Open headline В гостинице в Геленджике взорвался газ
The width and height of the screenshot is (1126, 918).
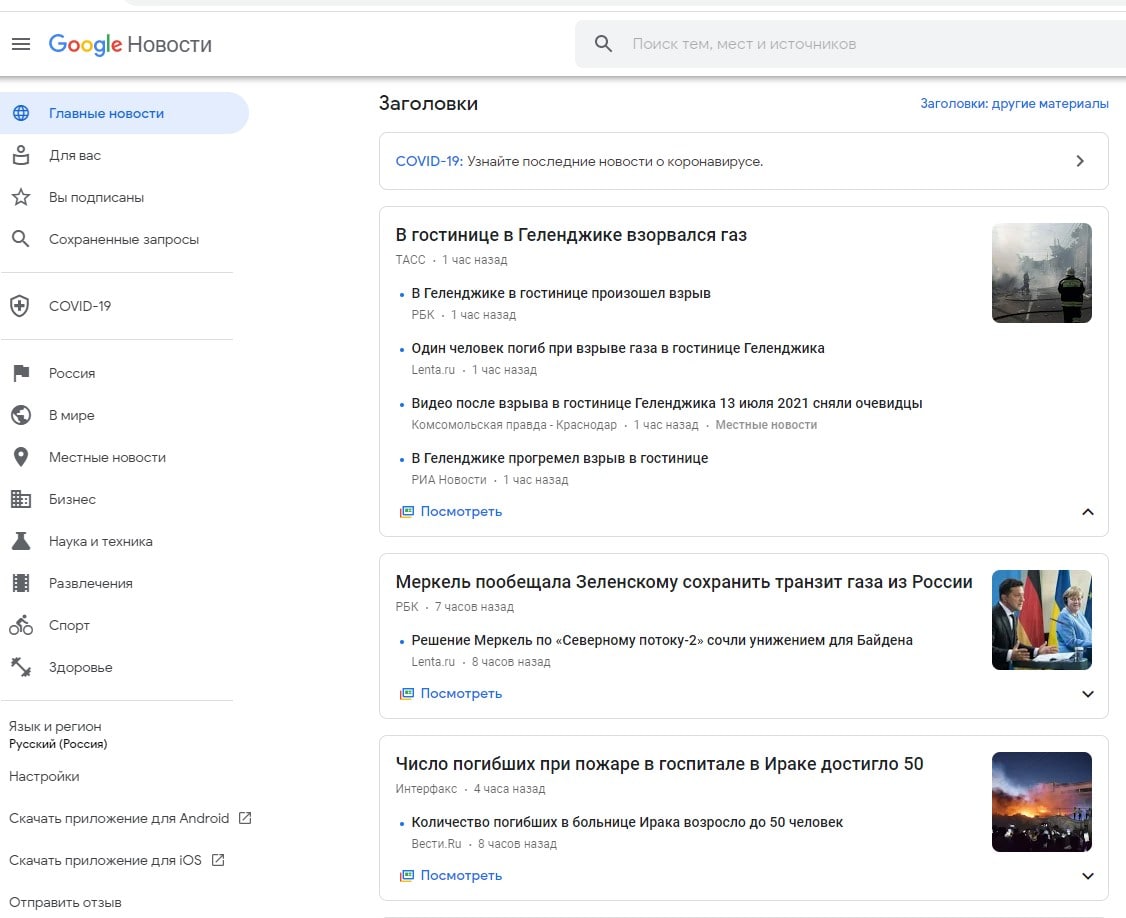coord(571,235)
